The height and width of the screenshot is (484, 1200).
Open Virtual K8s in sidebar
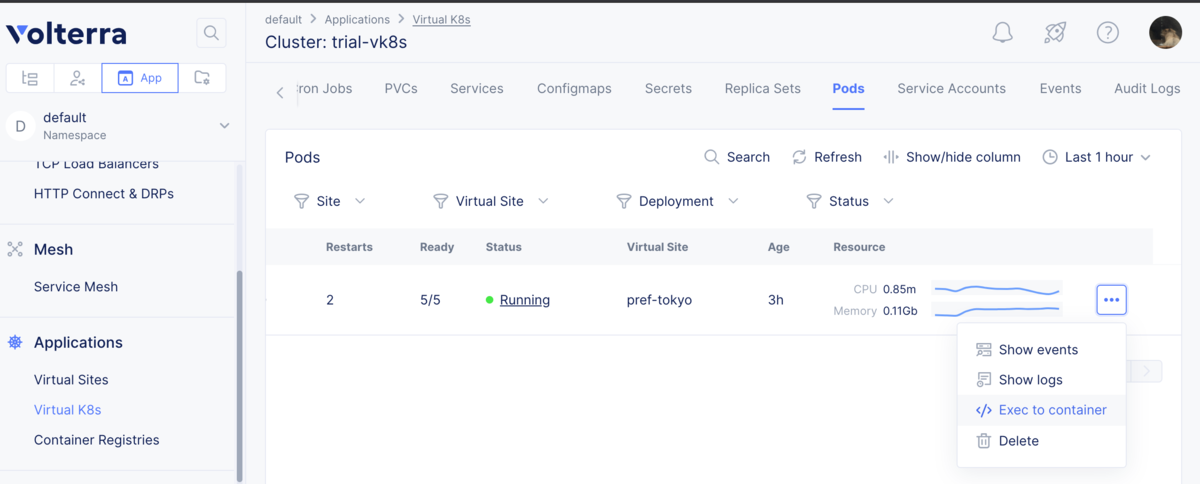click(67, 409)
